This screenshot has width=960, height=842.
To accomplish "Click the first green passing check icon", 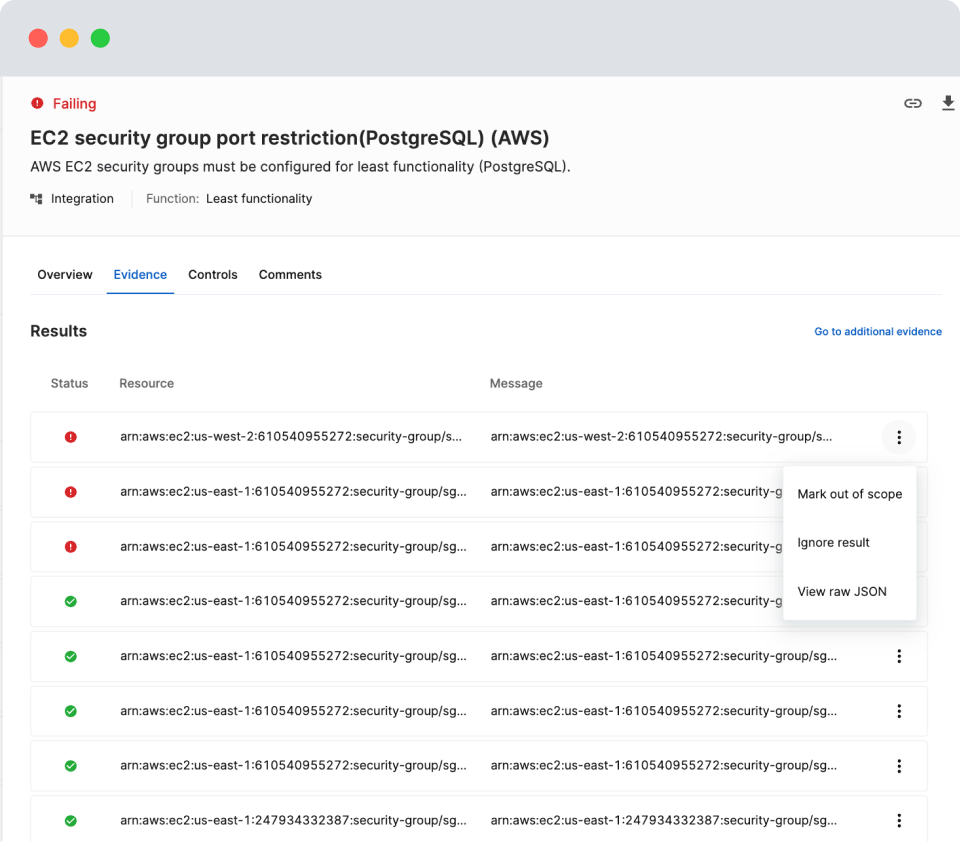I will (70, 602).
